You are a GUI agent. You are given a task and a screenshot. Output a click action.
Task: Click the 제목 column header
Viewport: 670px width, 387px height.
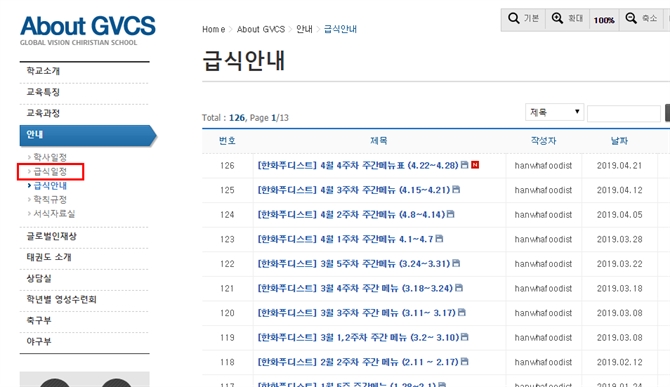pos(379,141)
